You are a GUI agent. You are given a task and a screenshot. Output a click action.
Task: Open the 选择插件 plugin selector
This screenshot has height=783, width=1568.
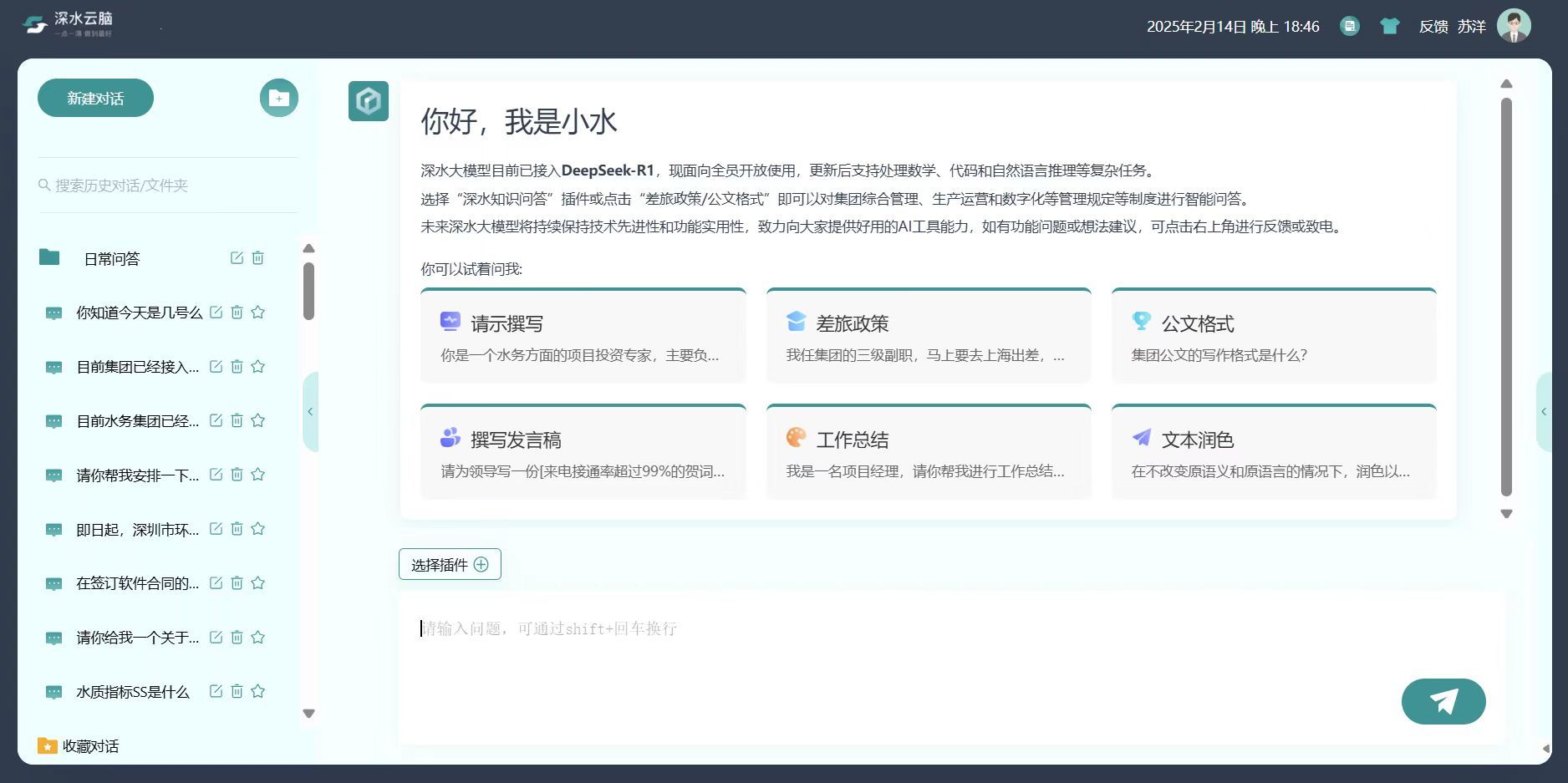coord(449,564)
